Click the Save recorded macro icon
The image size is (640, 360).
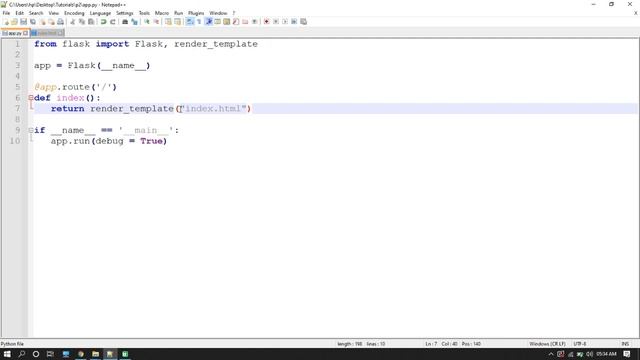point(303,22)
